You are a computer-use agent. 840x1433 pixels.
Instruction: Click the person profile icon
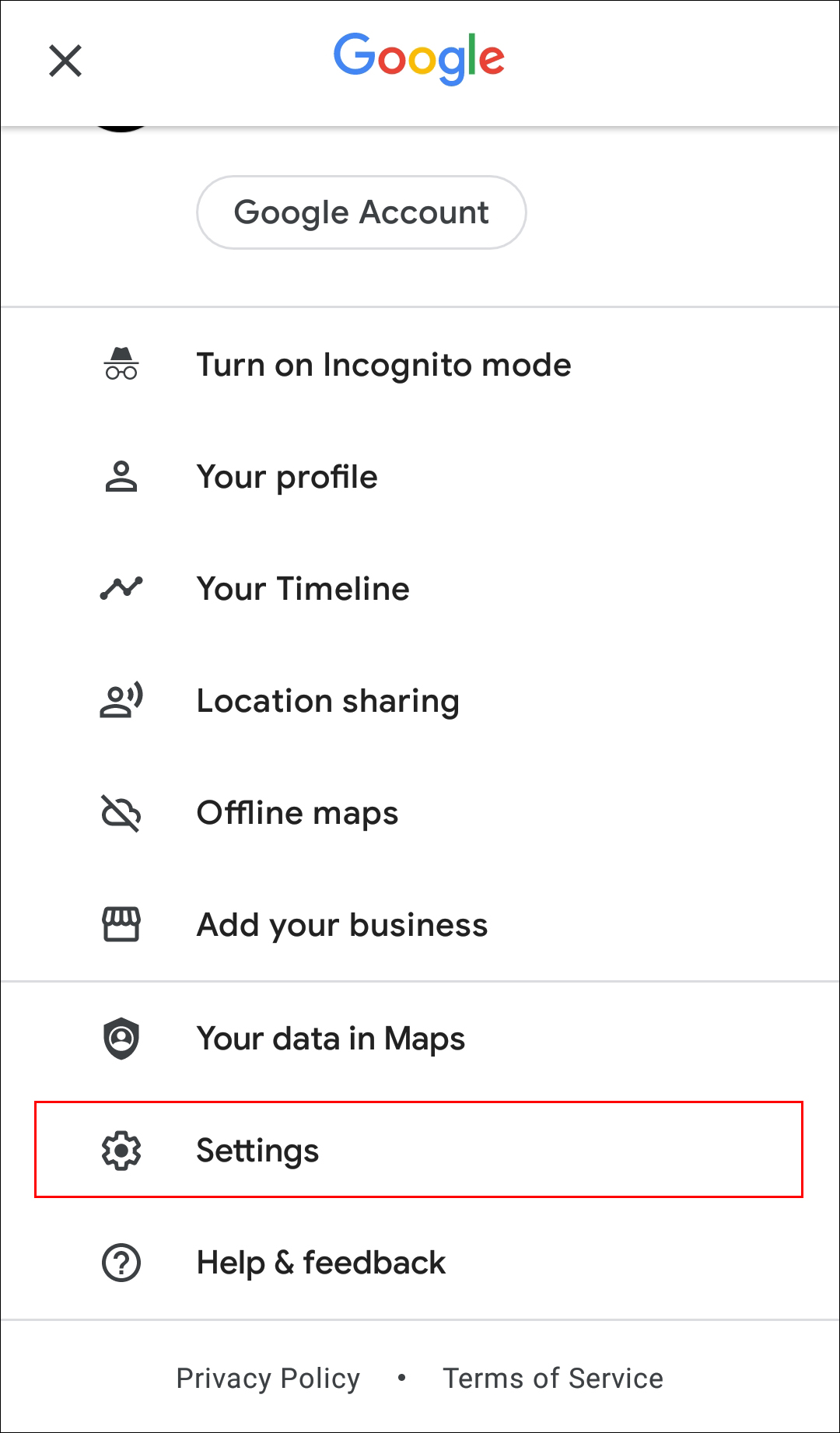click(121, 477)
